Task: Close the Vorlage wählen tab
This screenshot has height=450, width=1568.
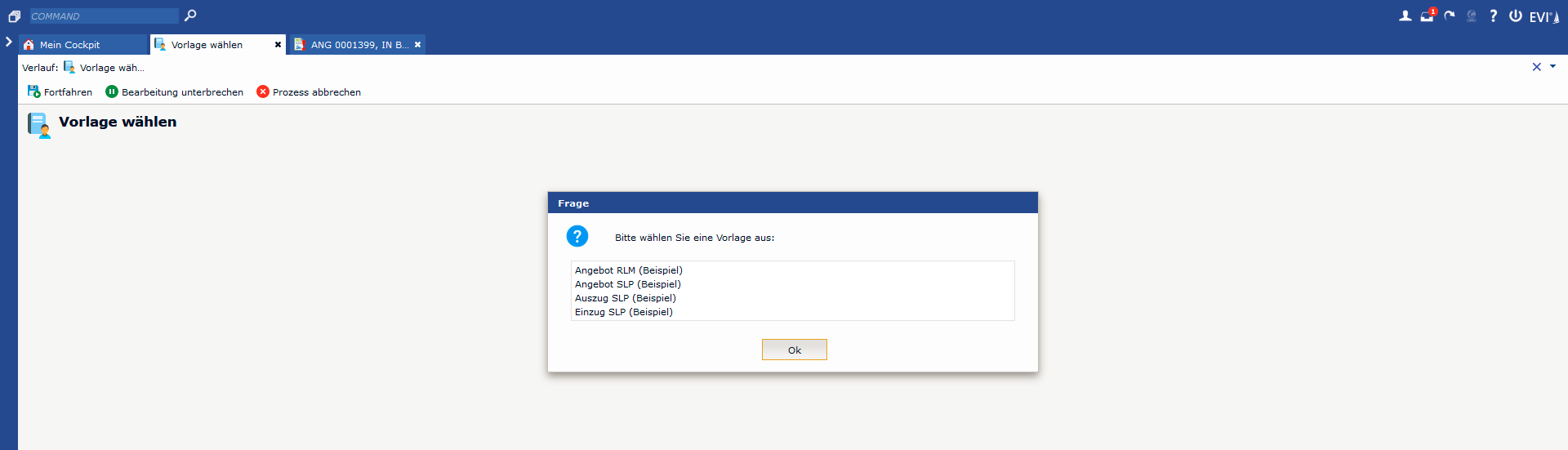Action: (278, 45)
